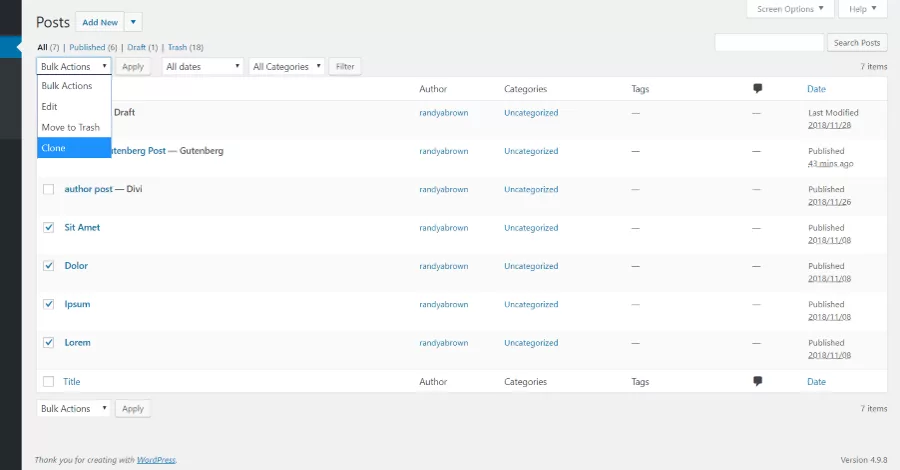Click randyabrown author in Gutenberg Post row
The height and width of the screenshot is (470, 900).
(444, 152)
